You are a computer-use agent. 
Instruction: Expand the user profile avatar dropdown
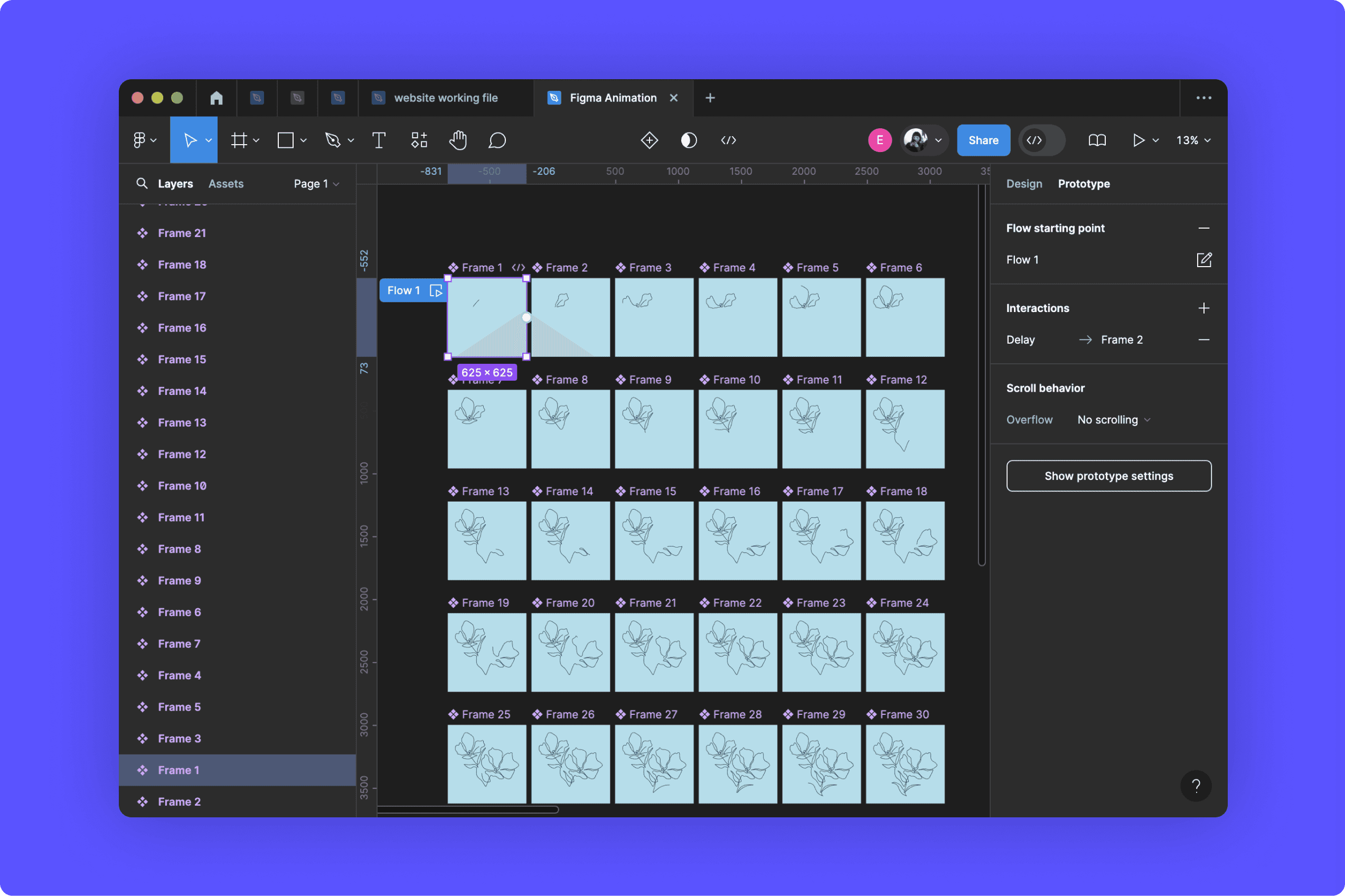coord(938,140)
